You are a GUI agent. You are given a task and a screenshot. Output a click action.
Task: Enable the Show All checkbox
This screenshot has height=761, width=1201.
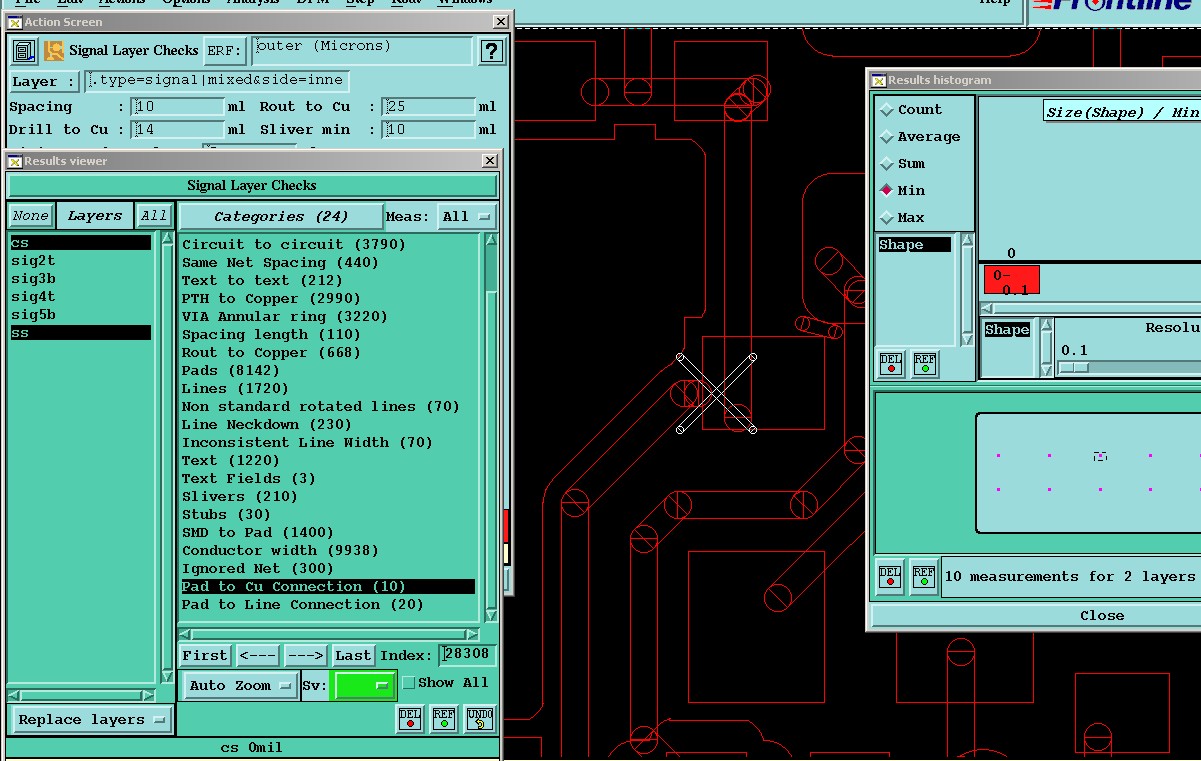[408, 683]
